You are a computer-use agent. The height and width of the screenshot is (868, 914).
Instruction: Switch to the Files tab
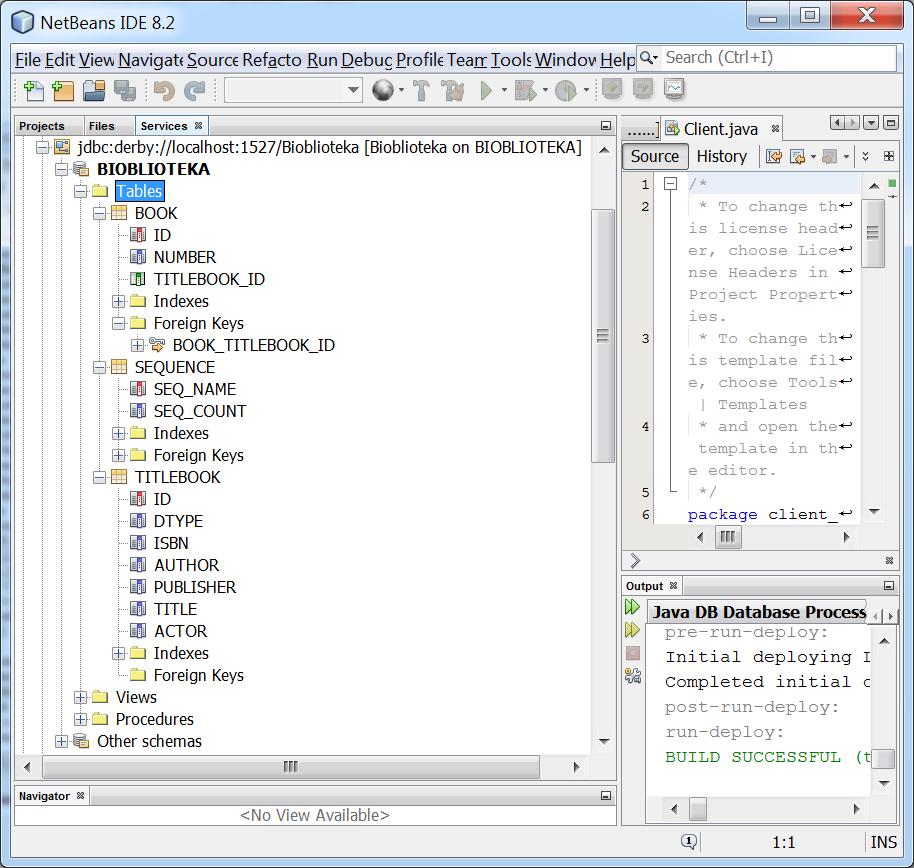point(102,126)
